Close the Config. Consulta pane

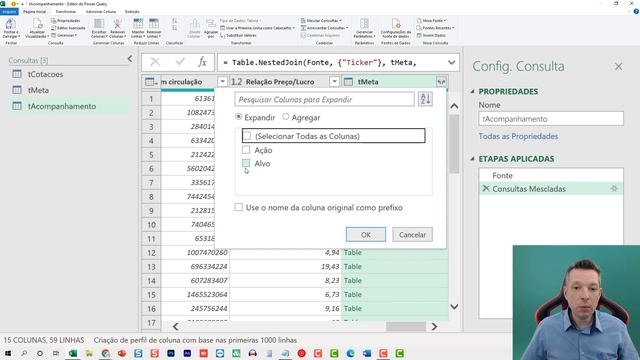[x=618, y=67]
